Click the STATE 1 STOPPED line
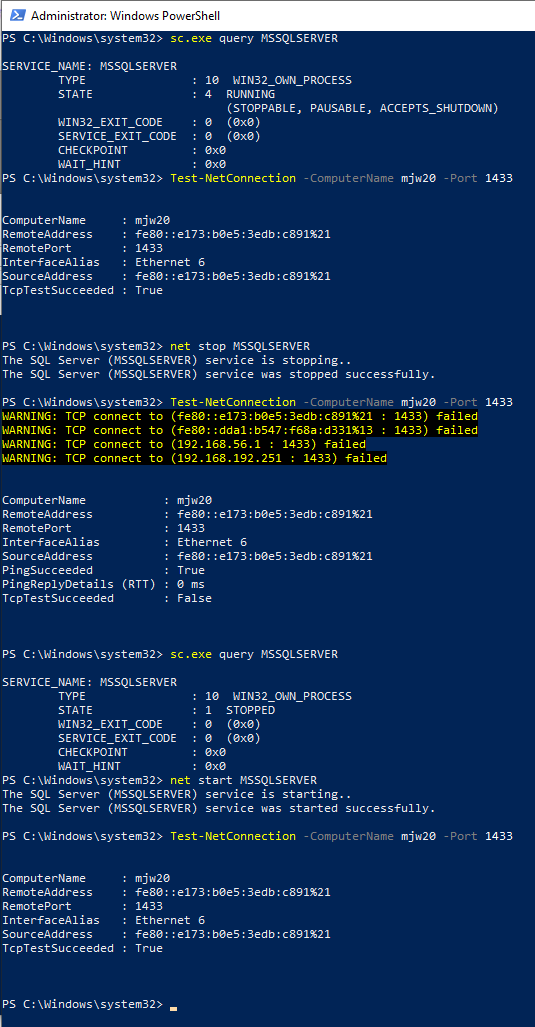Image resolution: width=535 pixels, height=1027 pixels. [166, 710]
